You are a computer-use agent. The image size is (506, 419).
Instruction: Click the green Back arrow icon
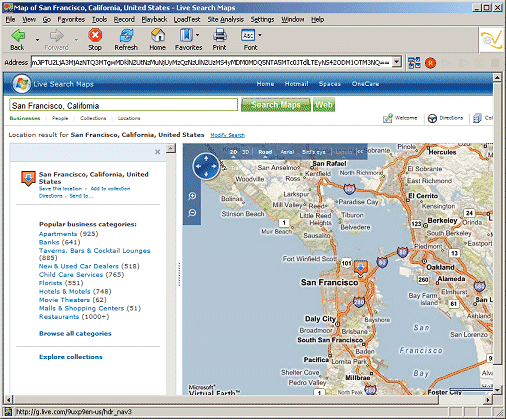tap(18, 35)
